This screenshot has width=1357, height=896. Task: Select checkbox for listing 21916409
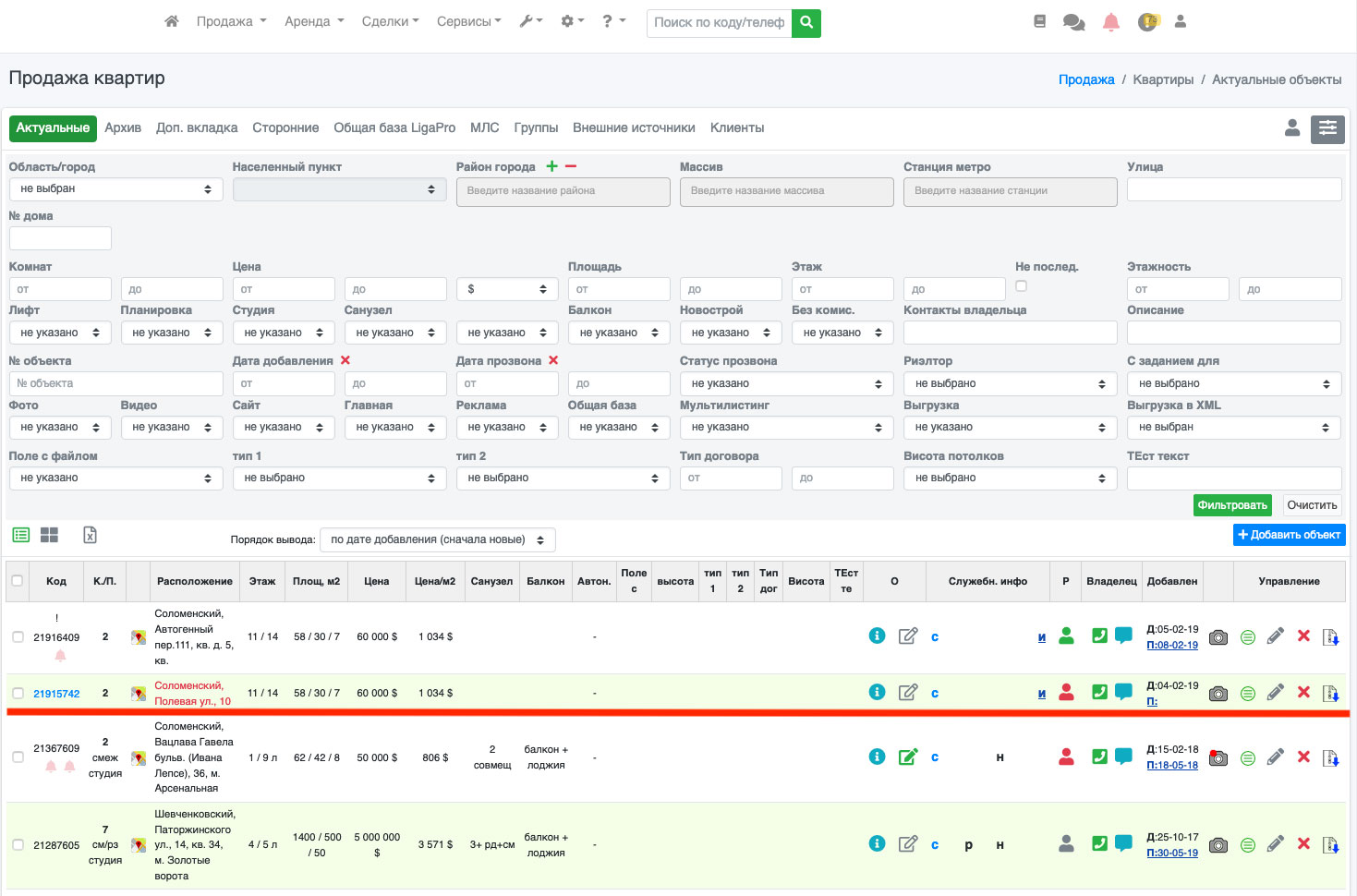coord(18,637)
